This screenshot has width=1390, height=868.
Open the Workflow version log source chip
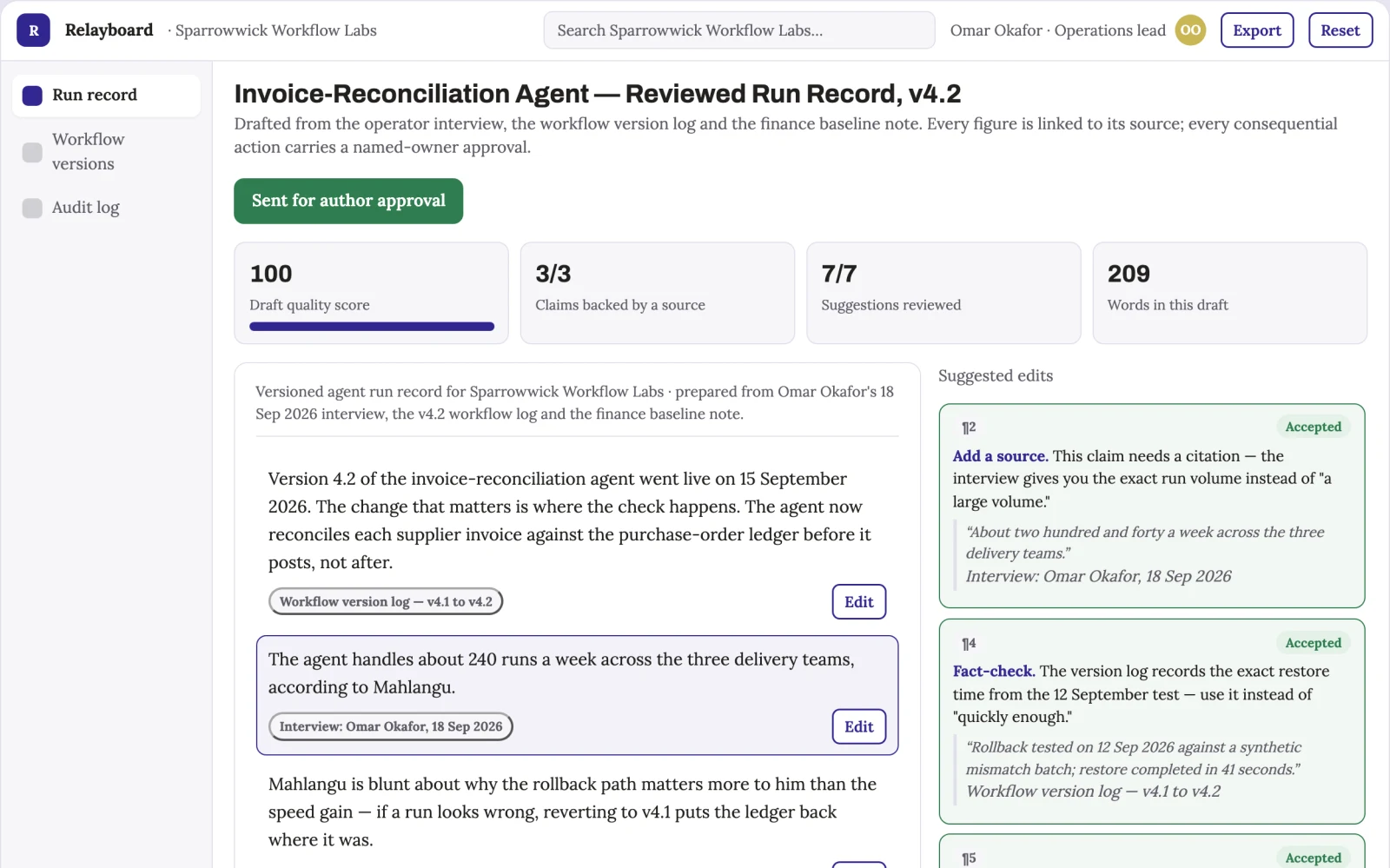(386, 601)
